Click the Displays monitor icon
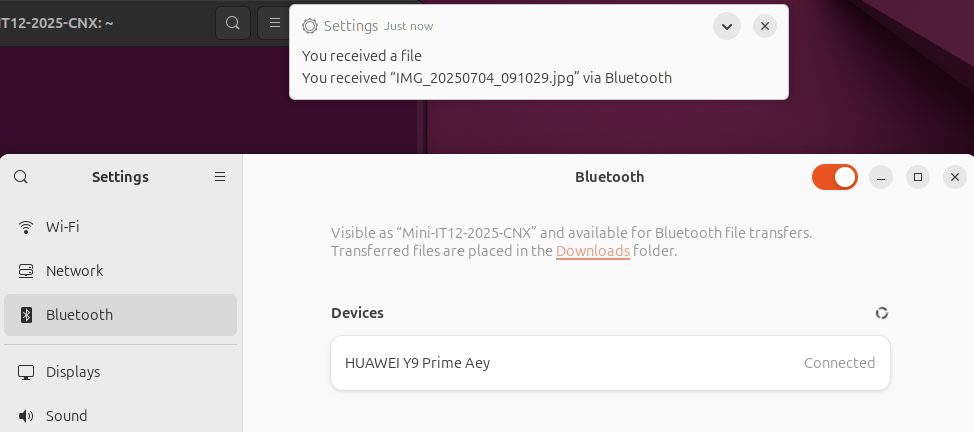 pos(26,372)
